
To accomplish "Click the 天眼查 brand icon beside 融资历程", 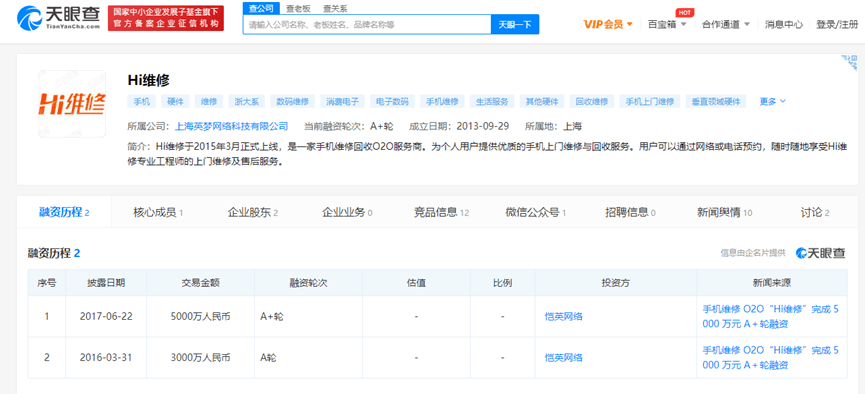I will tap(820, 253).
